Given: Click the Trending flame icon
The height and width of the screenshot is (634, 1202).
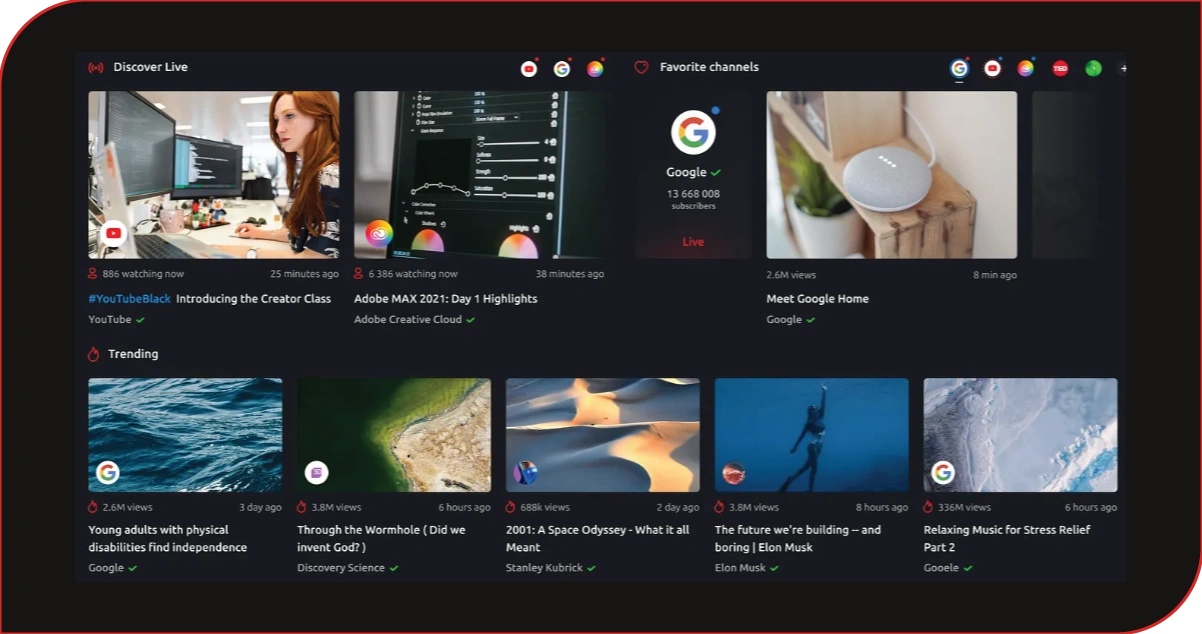Looking at the screenshot, I should tap(94, 354).
